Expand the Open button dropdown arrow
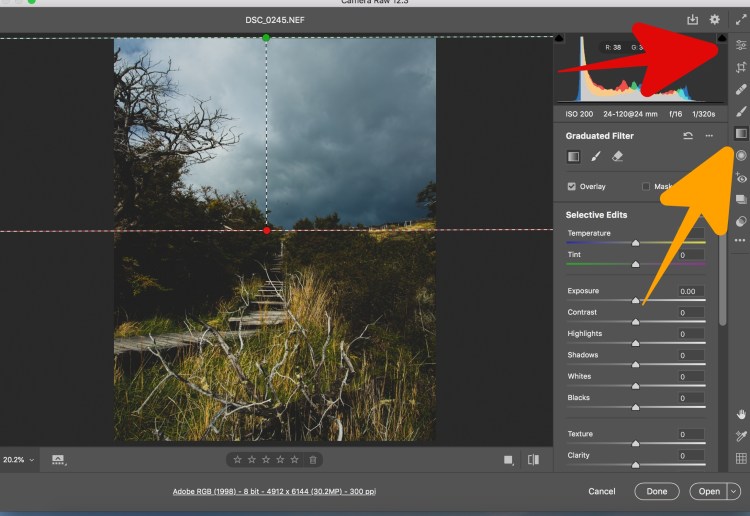 733,491
